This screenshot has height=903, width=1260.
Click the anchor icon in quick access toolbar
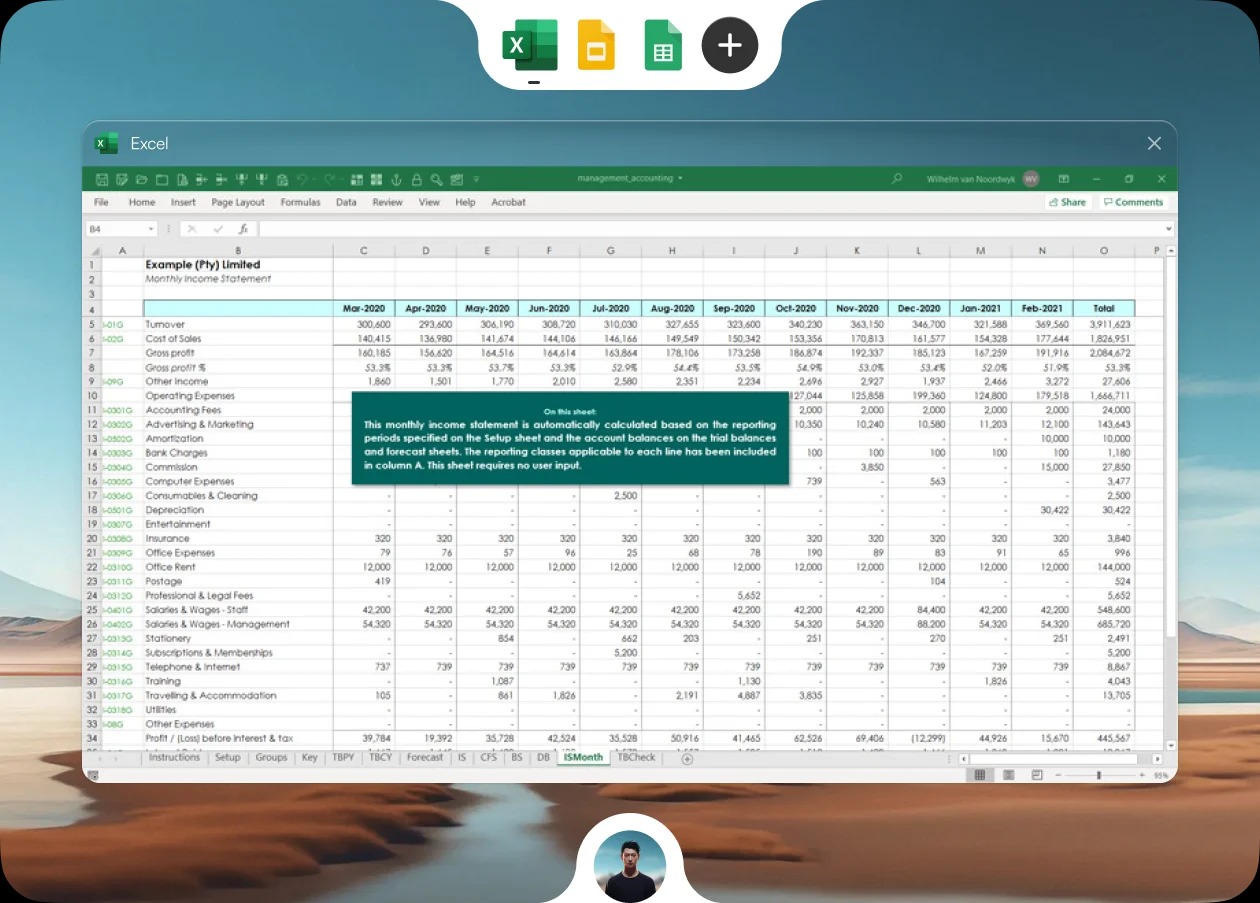tap(396, 179)
